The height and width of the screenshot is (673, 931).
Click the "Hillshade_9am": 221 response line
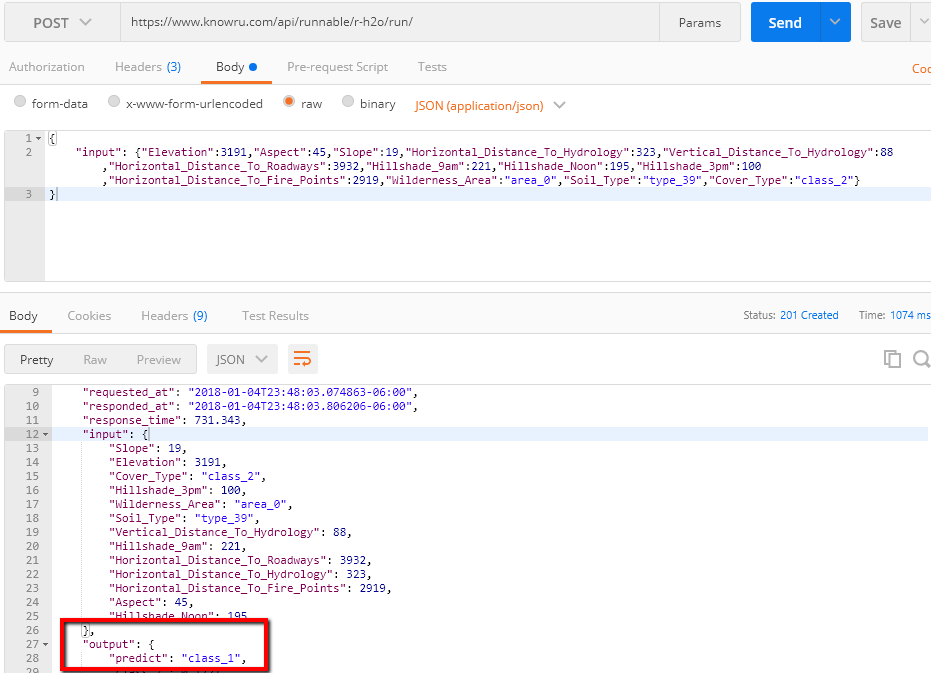click(178, 546)
